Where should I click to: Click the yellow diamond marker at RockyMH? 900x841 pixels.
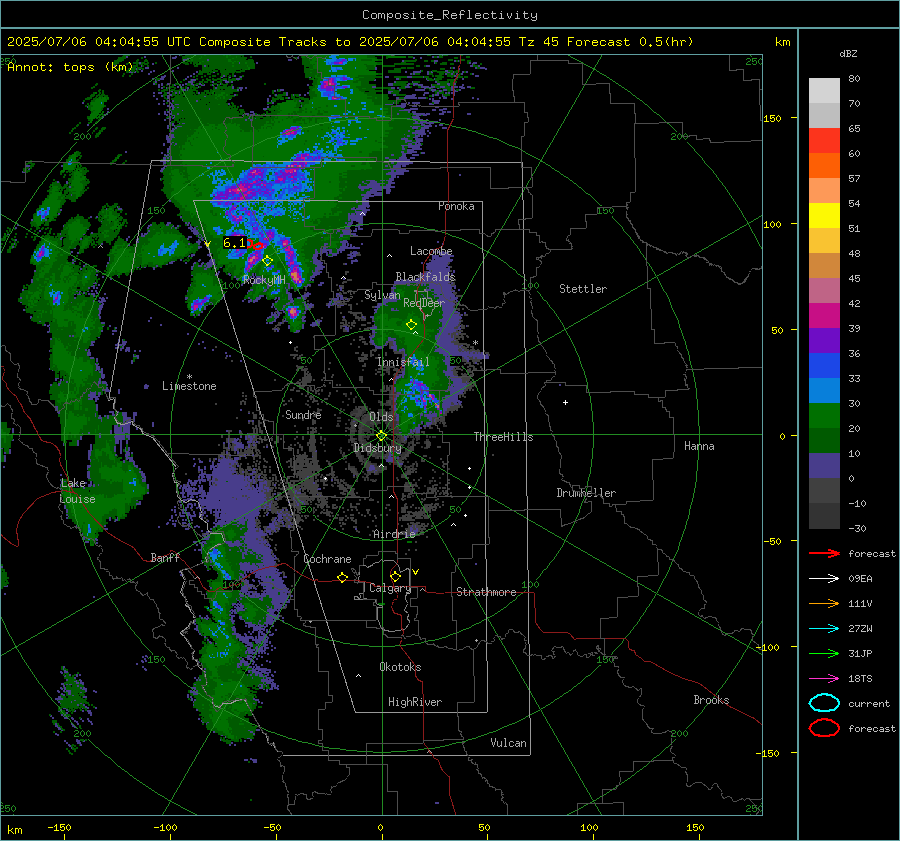[267, 261]
